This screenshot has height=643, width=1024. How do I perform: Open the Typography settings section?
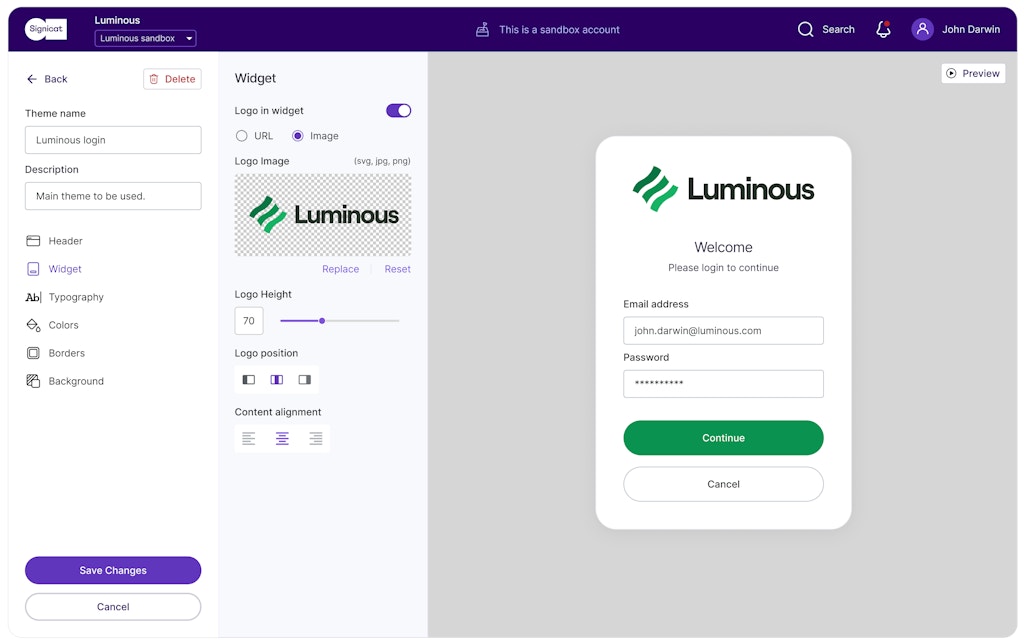pos(76,297)
